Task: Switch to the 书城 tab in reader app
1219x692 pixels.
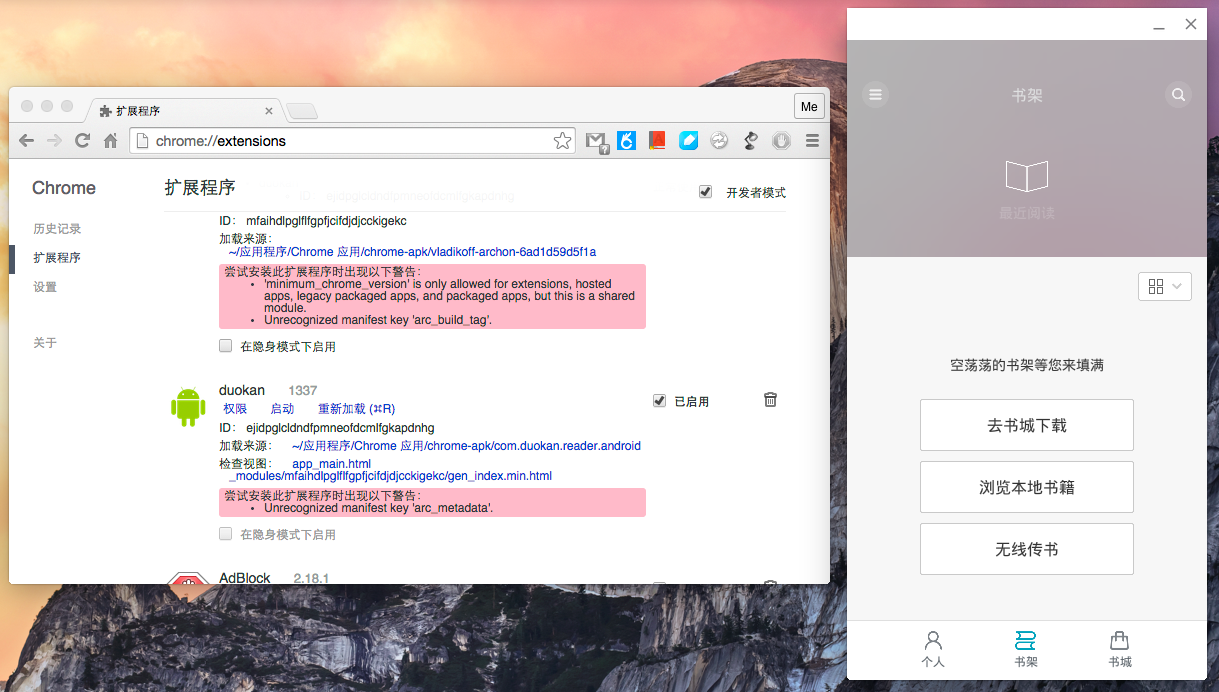Action: tap(1120, 649)
